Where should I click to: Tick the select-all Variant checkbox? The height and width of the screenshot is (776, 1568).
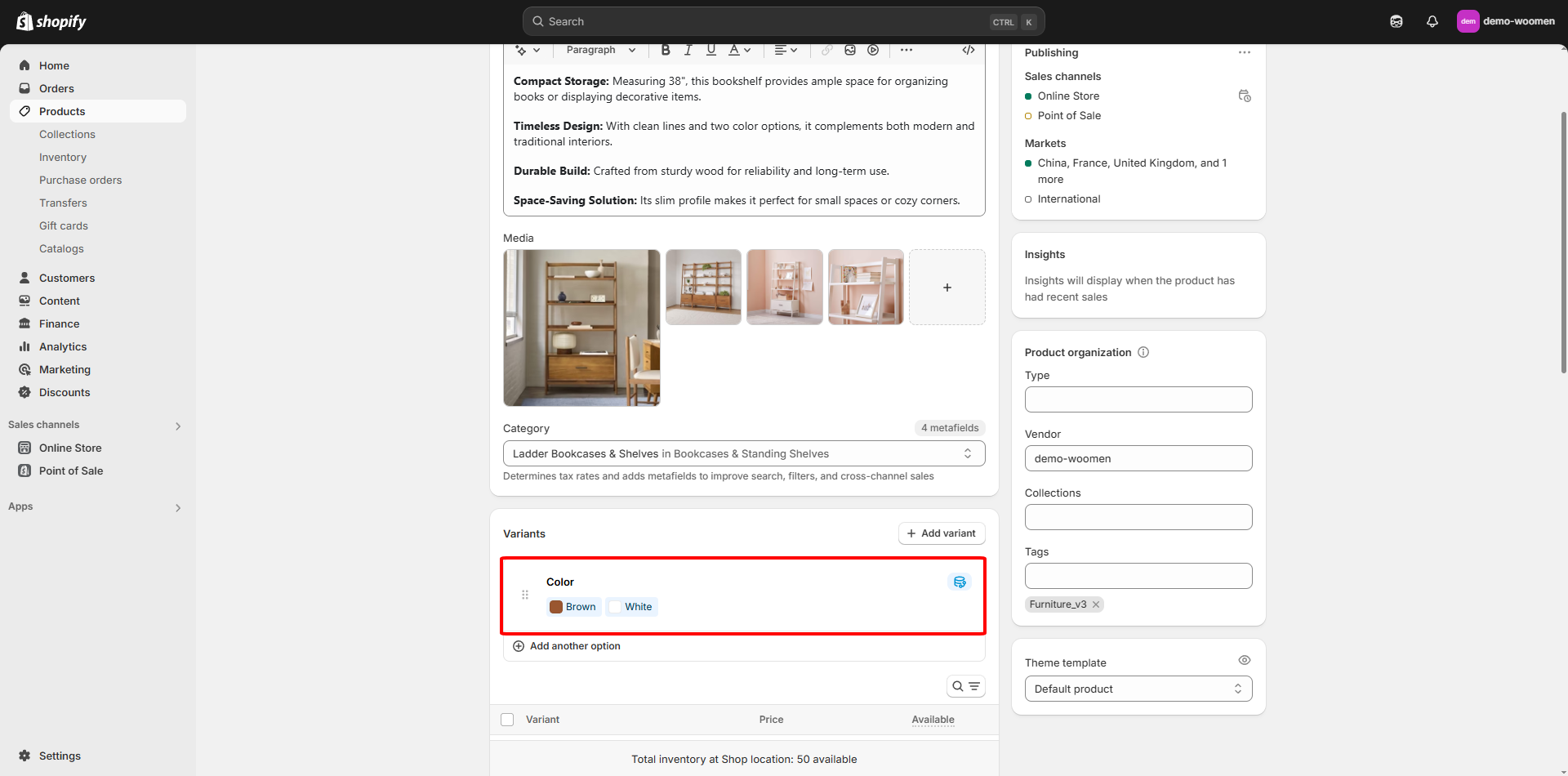(507, 720)
